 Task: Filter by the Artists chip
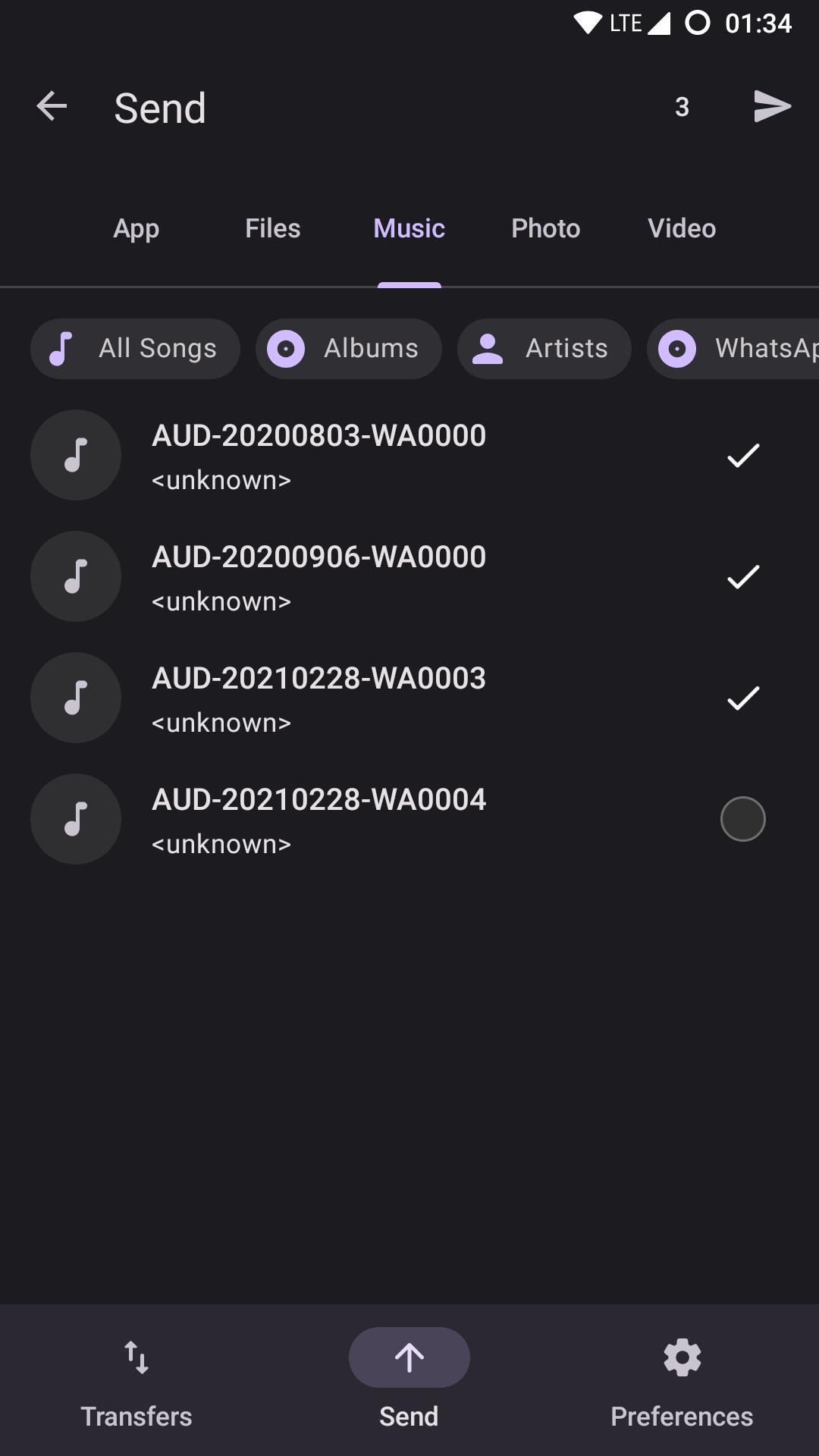point(544,349)
